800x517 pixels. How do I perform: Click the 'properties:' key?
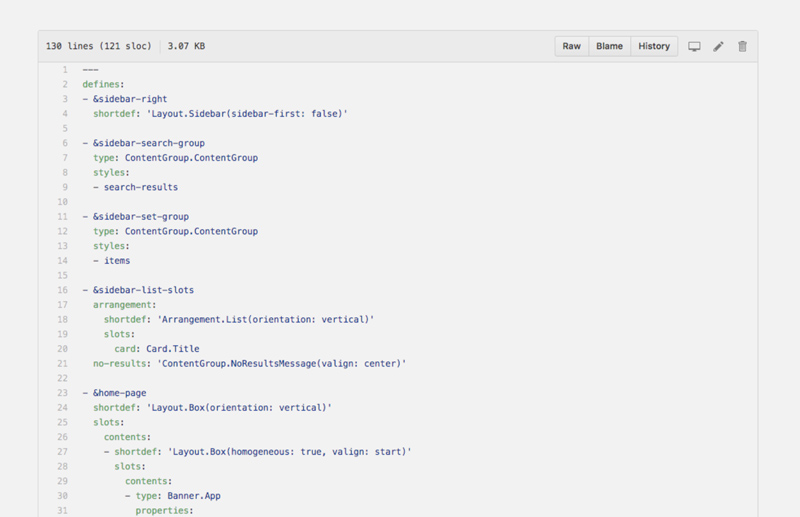click(164, 511)
